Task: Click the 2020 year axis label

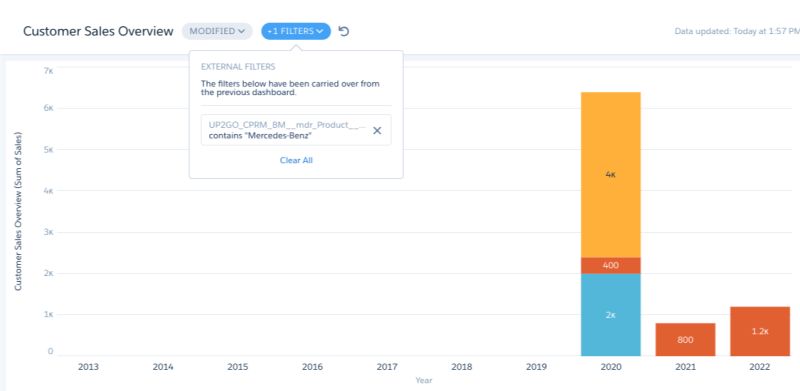Action: 611,366
